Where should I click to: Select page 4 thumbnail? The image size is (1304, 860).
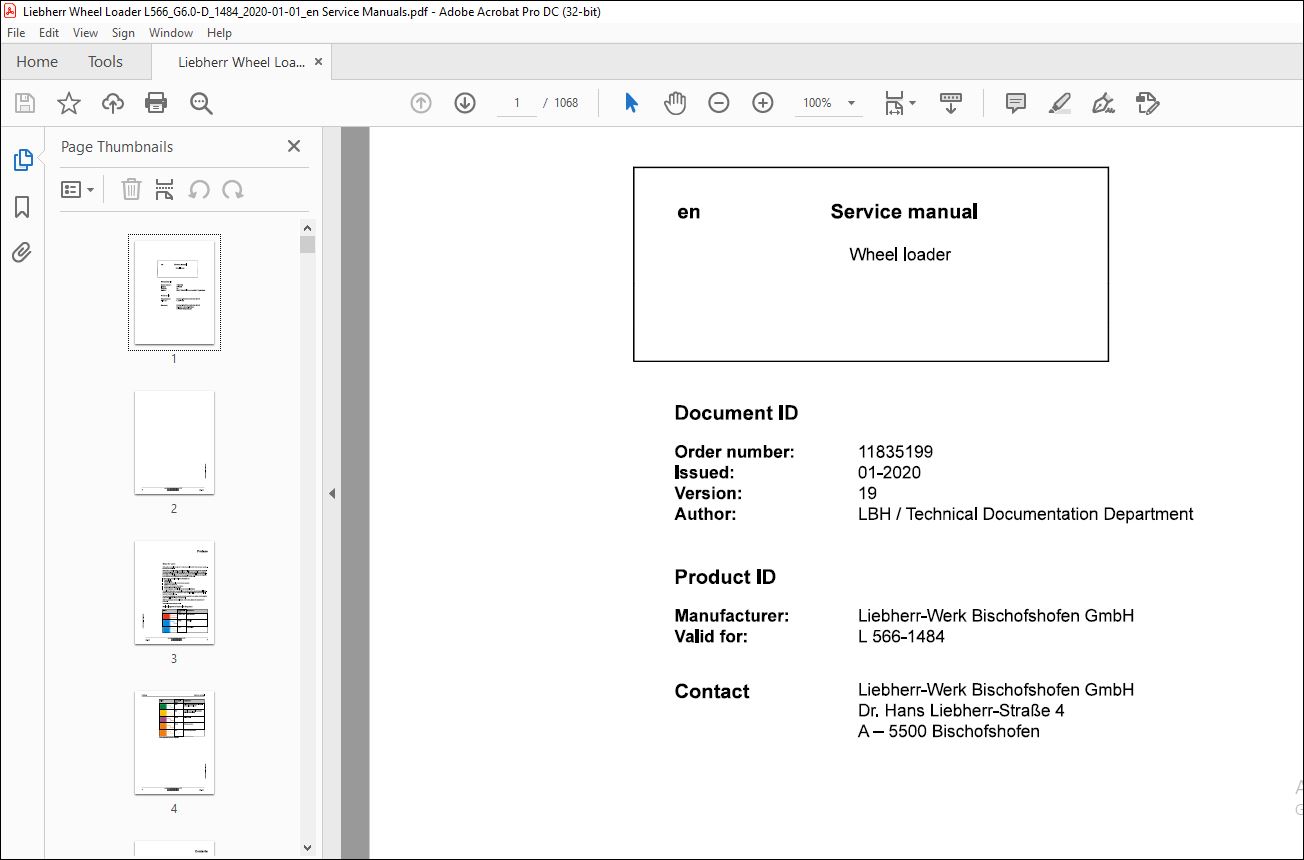click(x=174, y=742)
